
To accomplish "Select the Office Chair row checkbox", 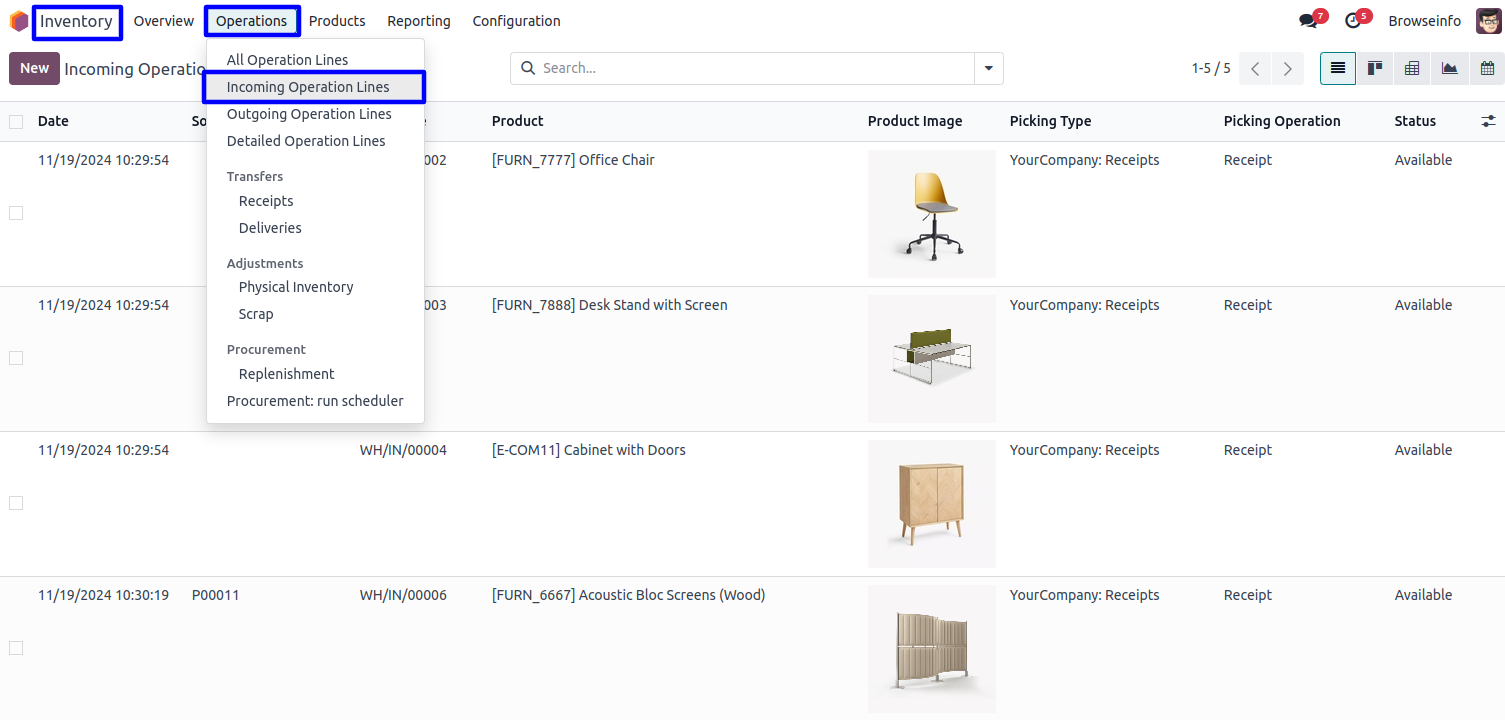I will pos(16,213).
